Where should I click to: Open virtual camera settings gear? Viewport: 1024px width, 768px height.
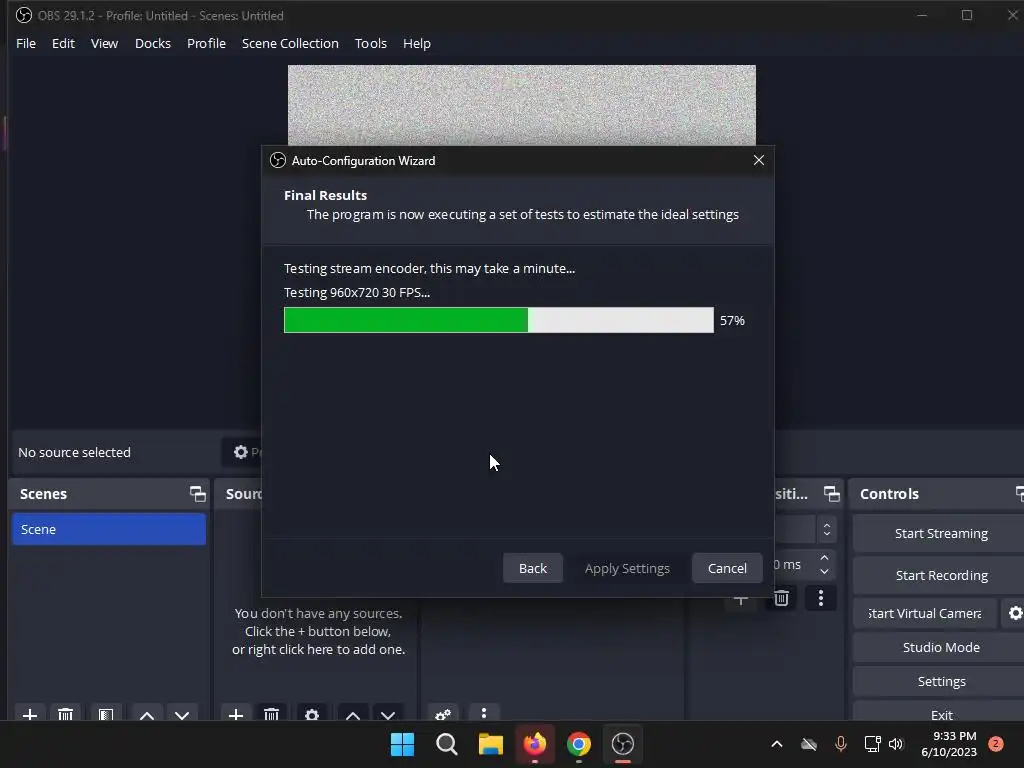(x=1015, y=613)
